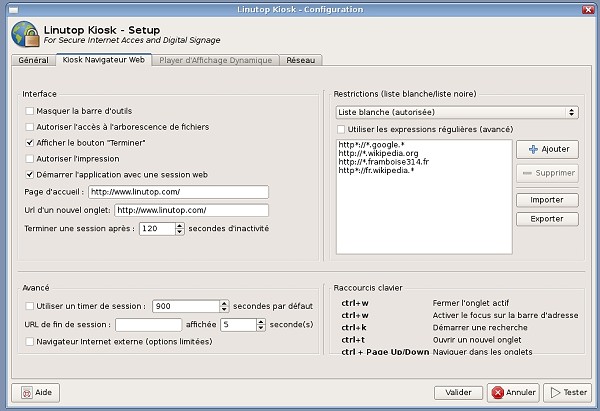Click the URL de fin de session field
Image resolution: width=600 pixels, height=411 pixels.
click(148, 325)
